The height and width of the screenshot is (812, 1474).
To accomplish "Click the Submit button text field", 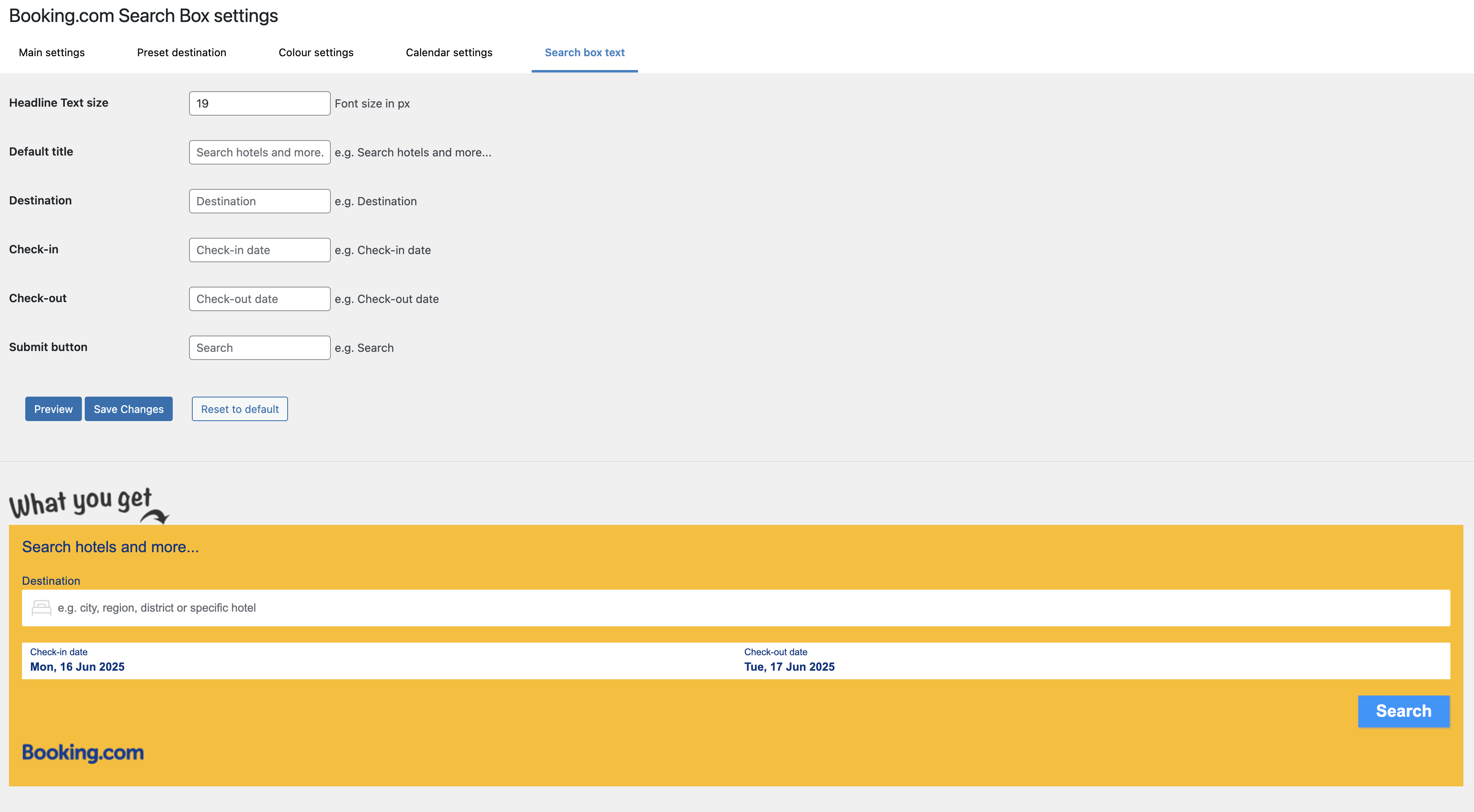I will [x=260, y=348].
